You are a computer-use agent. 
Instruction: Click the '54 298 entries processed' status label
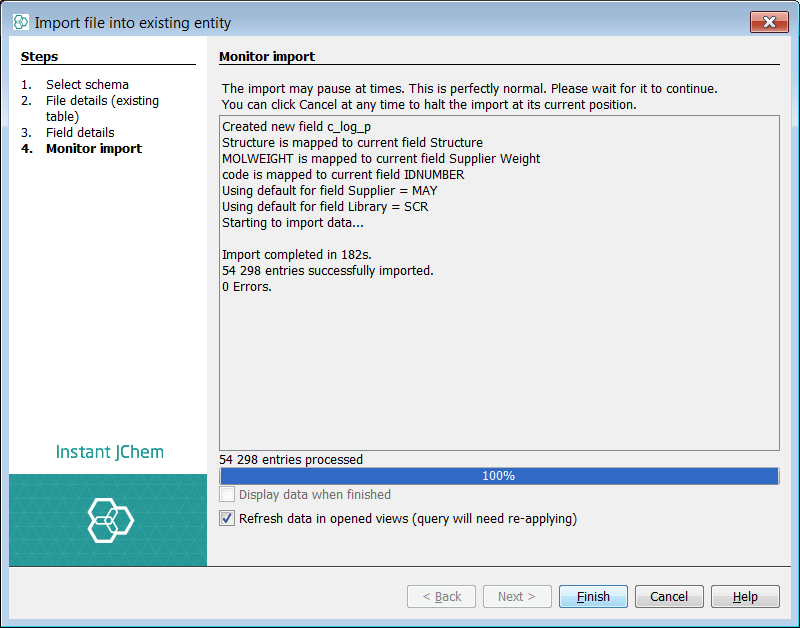(291, 460)
